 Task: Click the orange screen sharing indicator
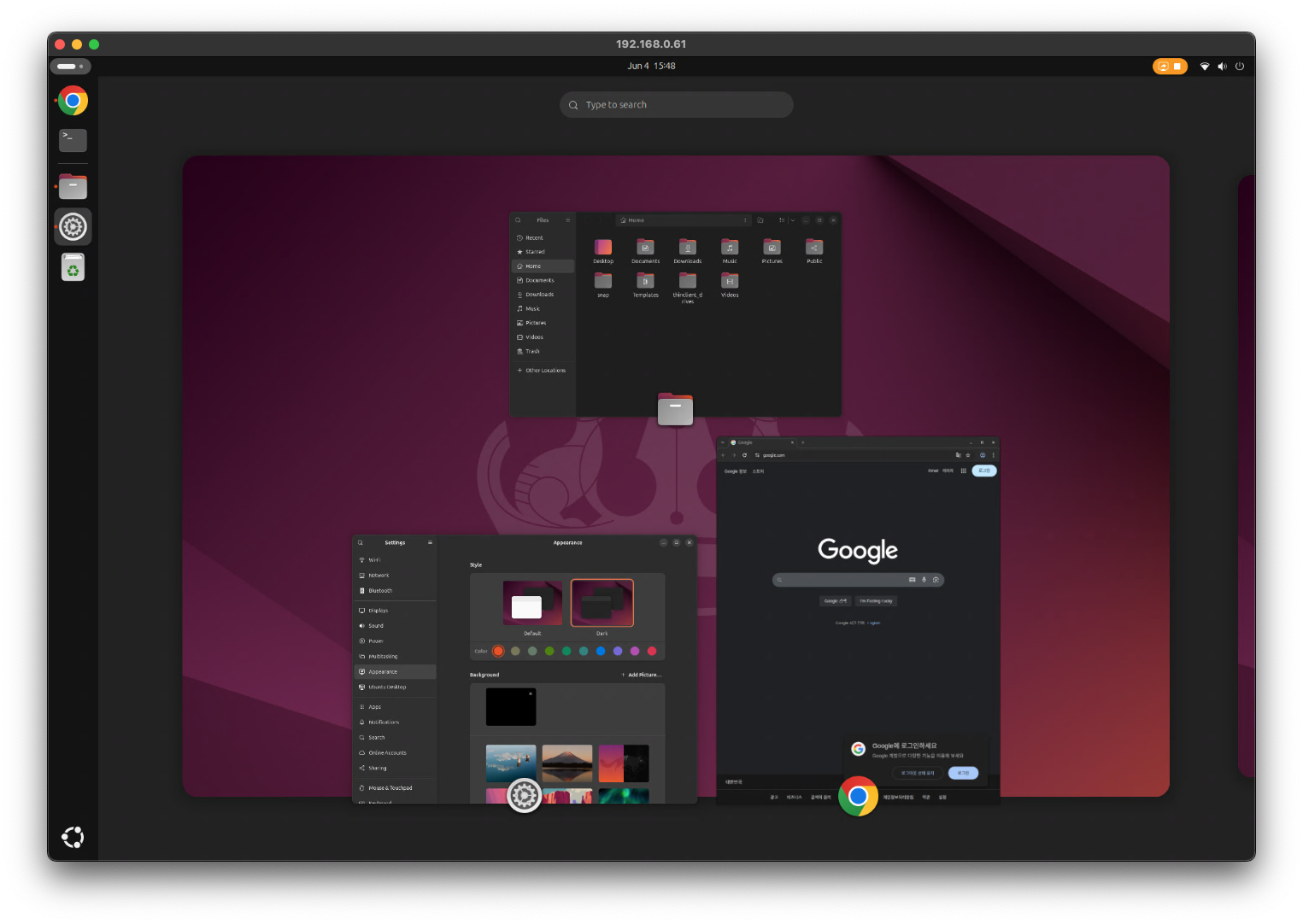coord(1170,66)
